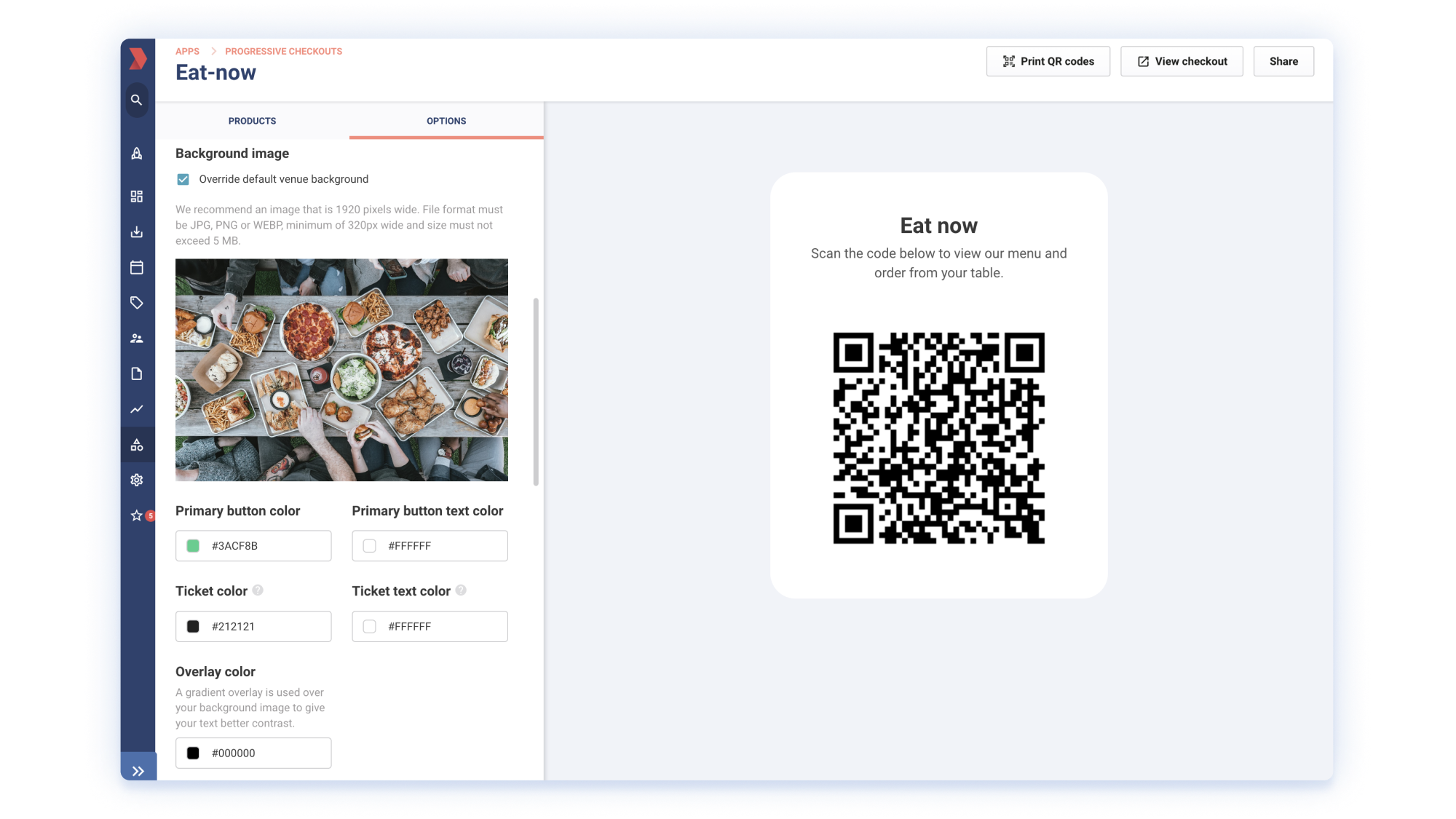Go to Apps breadcrumb link

[187, 52]
